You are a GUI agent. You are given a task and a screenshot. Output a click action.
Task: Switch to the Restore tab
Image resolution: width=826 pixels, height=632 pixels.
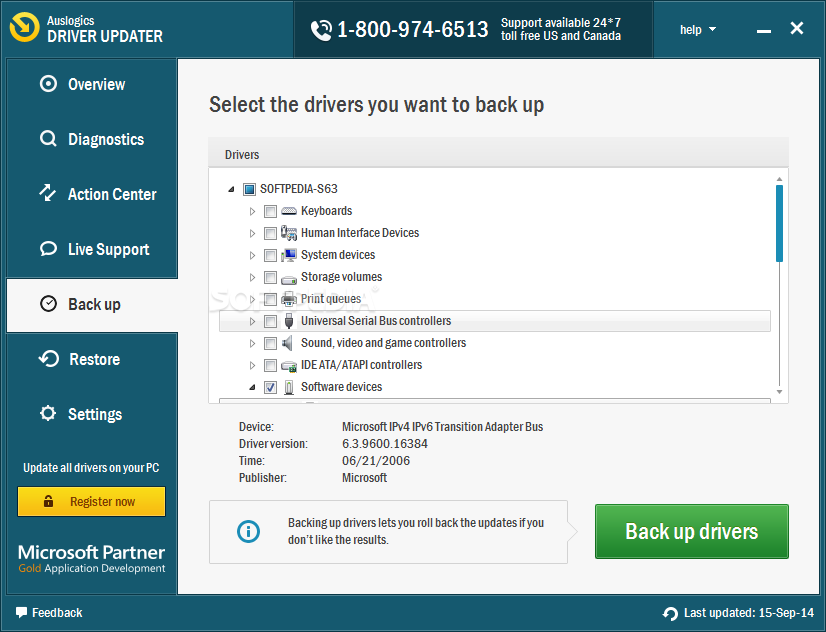(x=92, y=359)
